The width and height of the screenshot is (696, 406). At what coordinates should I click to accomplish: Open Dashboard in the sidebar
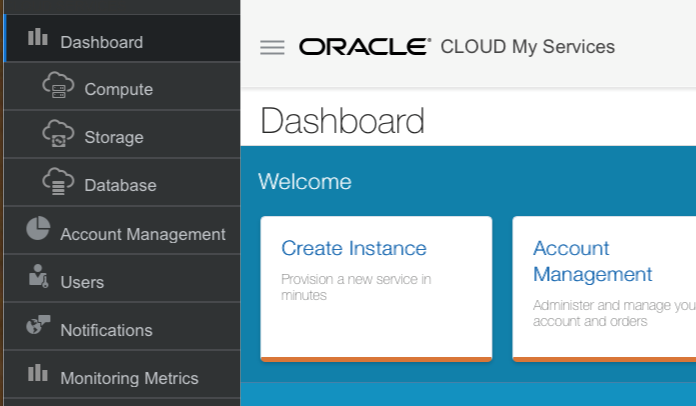pos(122,38)
